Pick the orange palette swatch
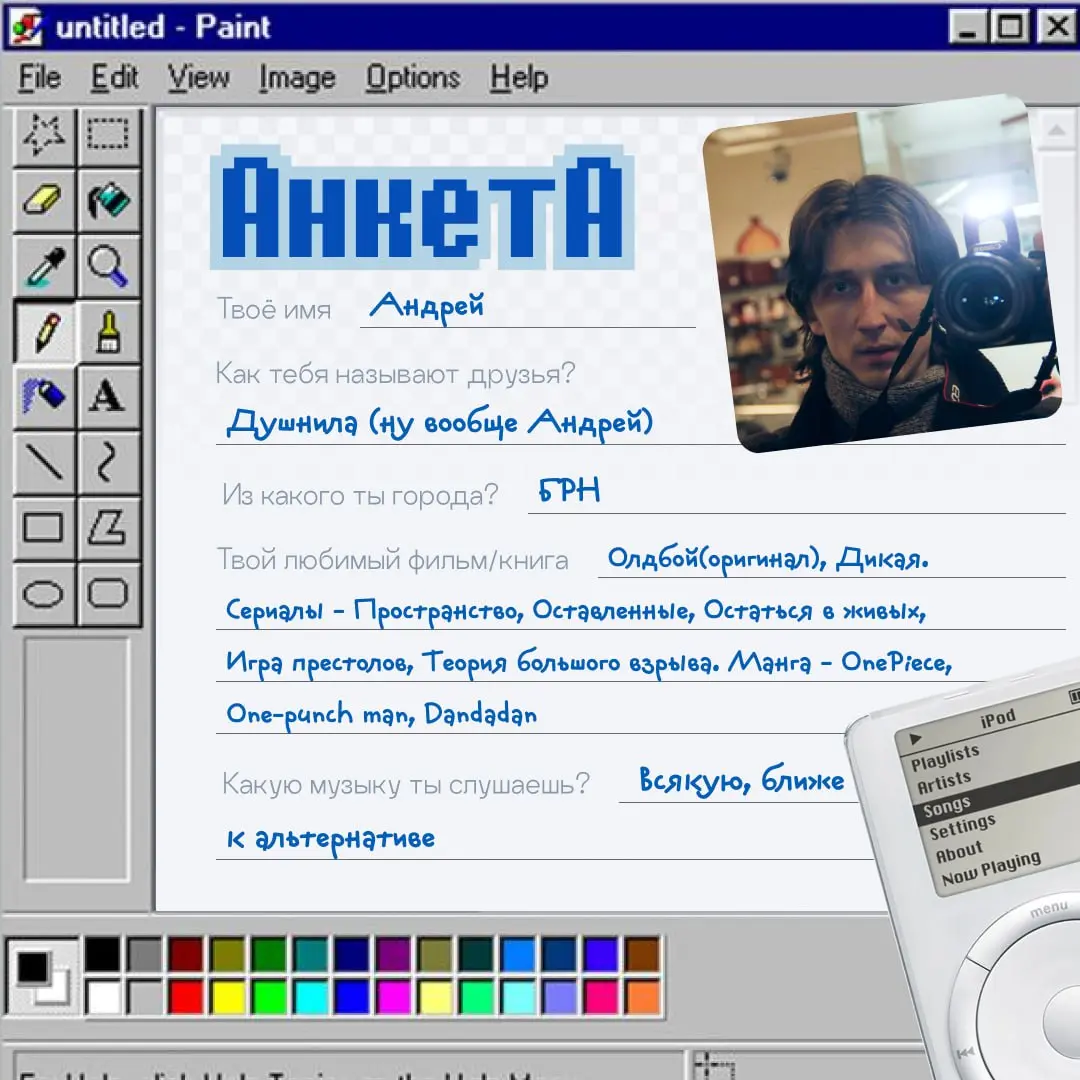1080x1080 pixels. click(x=643, y=997)
